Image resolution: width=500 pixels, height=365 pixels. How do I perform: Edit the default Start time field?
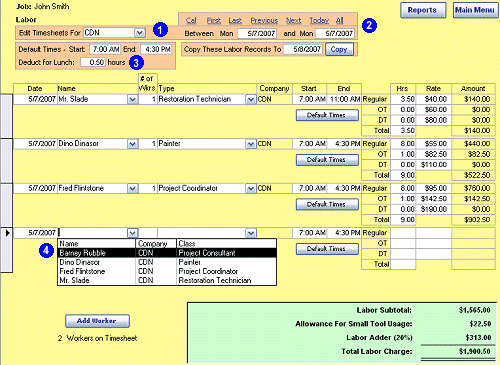[x=105, y=49]
